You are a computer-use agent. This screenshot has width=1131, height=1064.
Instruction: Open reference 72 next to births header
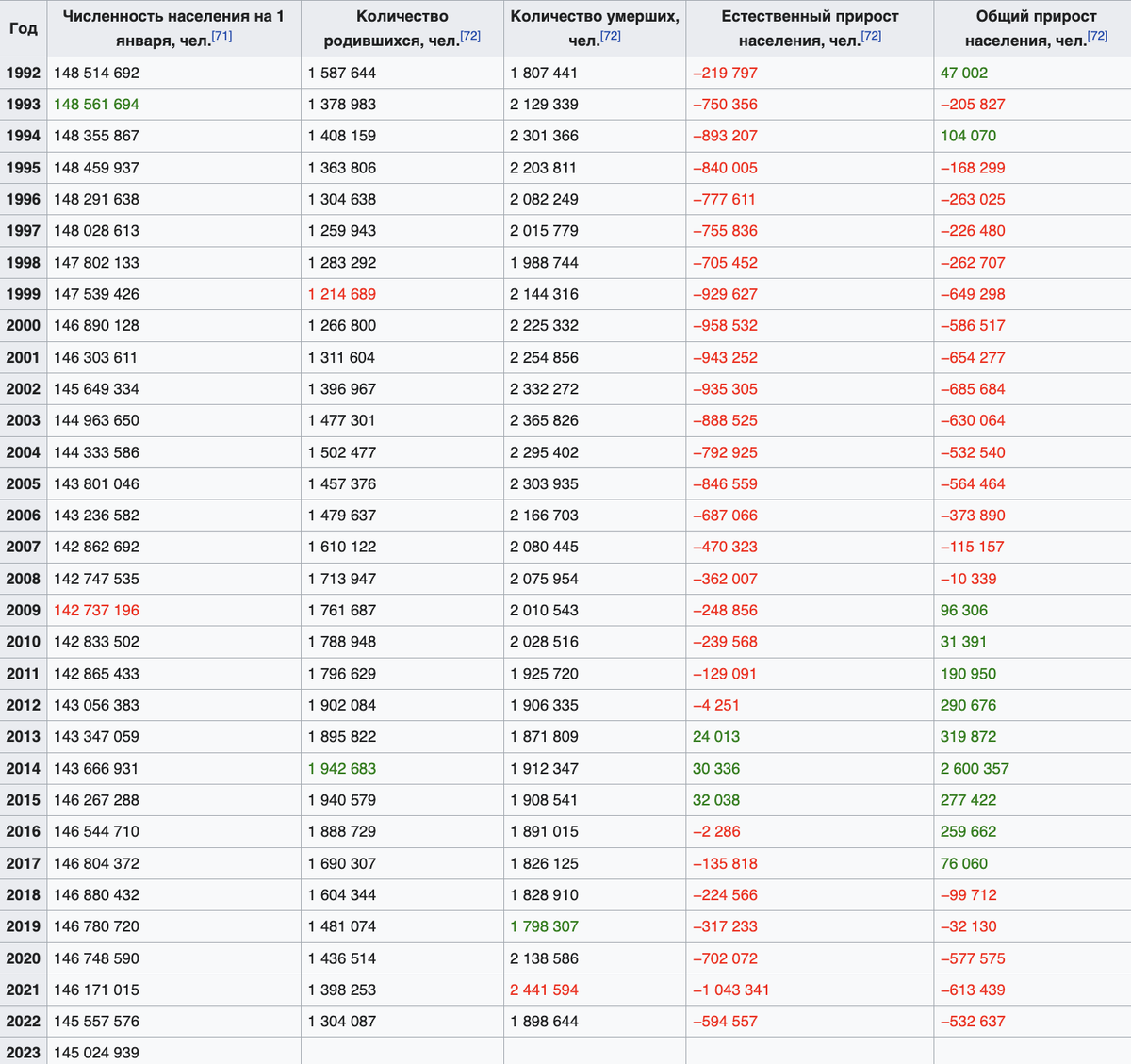coord(470,36)
